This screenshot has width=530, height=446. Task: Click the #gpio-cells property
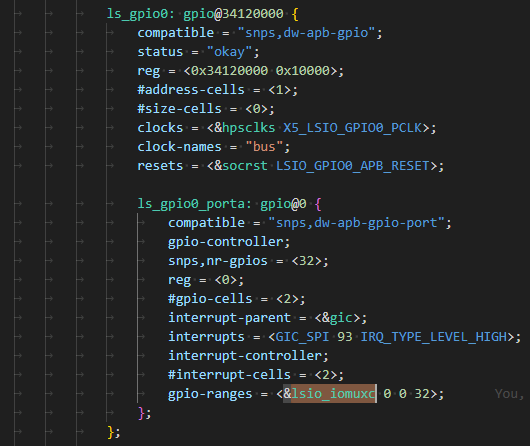210,299
